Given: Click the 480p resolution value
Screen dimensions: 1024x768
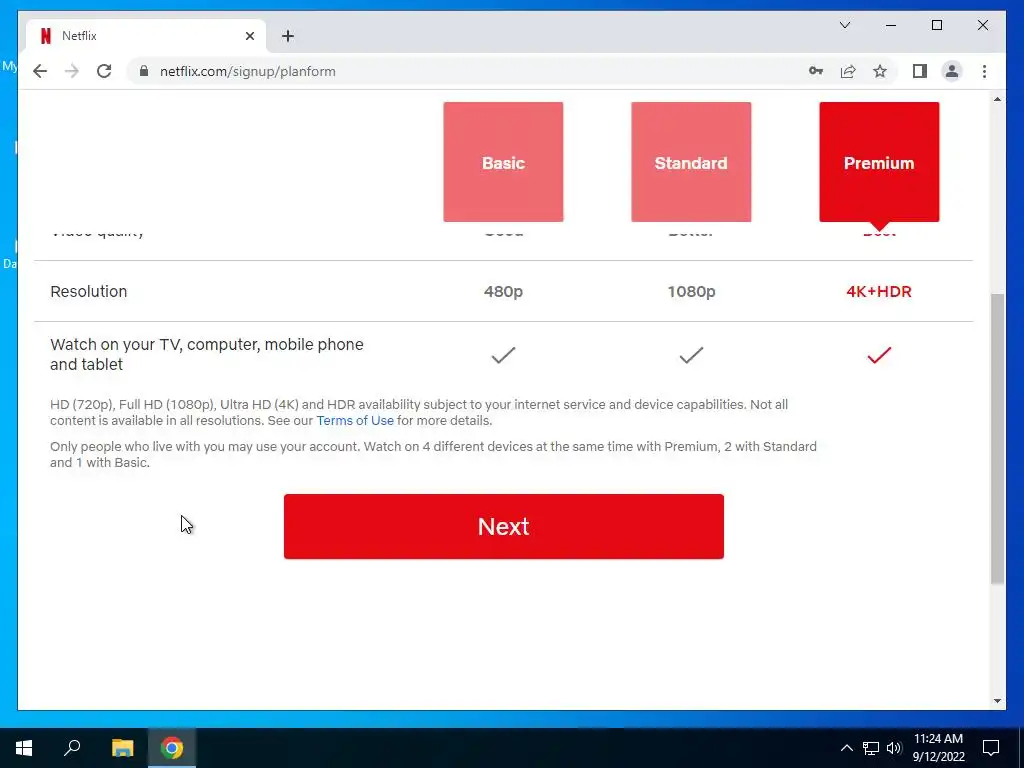Looking at the screenshot, I should point(503,291).
